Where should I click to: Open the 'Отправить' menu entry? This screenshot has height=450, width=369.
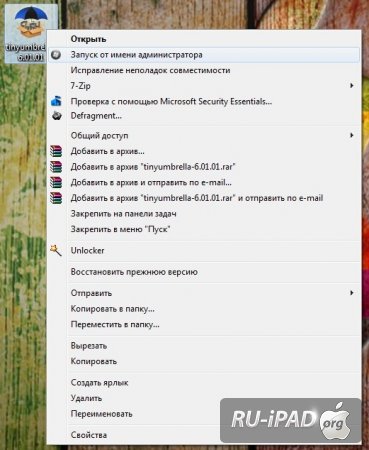204,293
